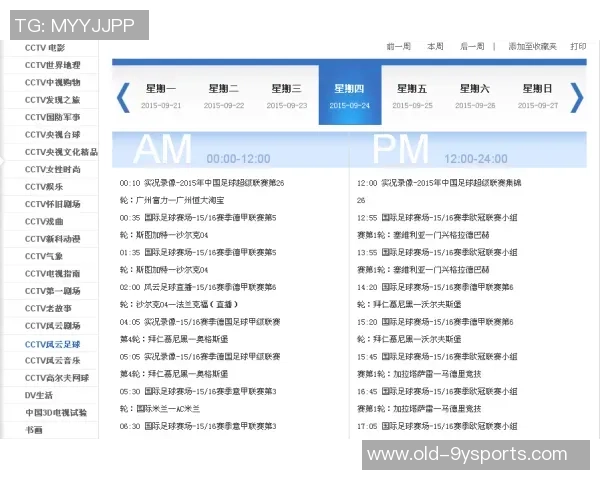Click 添加至收藏夹 to bookmark the page
The width and height of the screenshot is (600, 480).
[533, 46]
